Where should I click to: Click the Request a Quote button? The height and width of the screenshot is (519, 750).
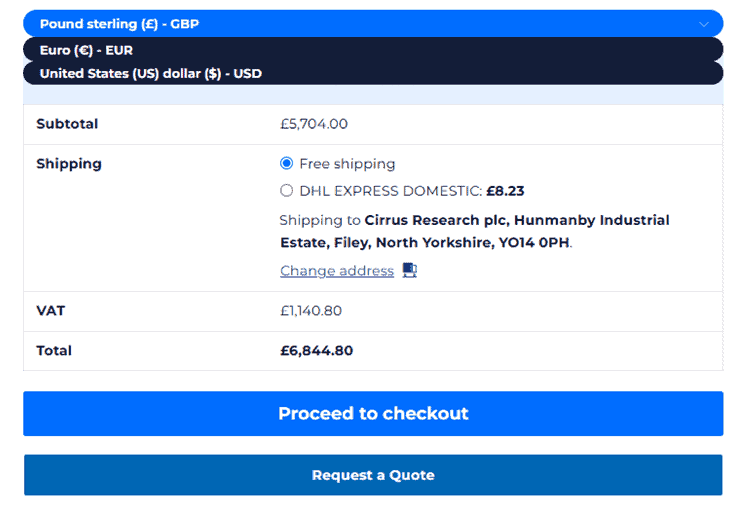(x=373, y=475)
